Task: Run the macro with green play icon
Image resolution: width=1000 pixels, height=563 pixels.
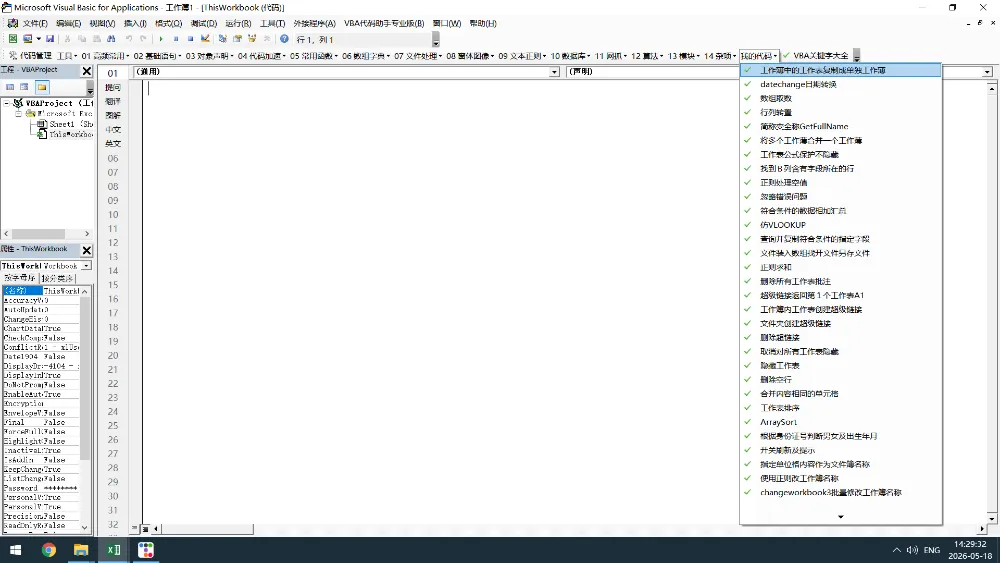Action: click(x=161, y=39)
